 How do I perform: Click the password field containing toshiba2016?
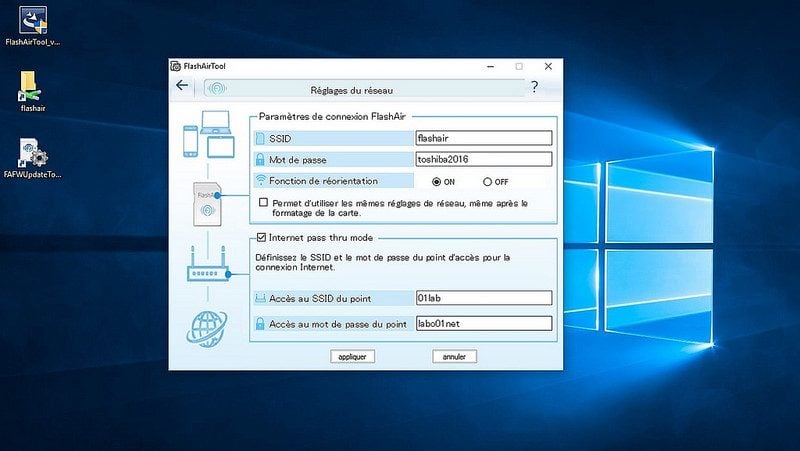point(484,159)
